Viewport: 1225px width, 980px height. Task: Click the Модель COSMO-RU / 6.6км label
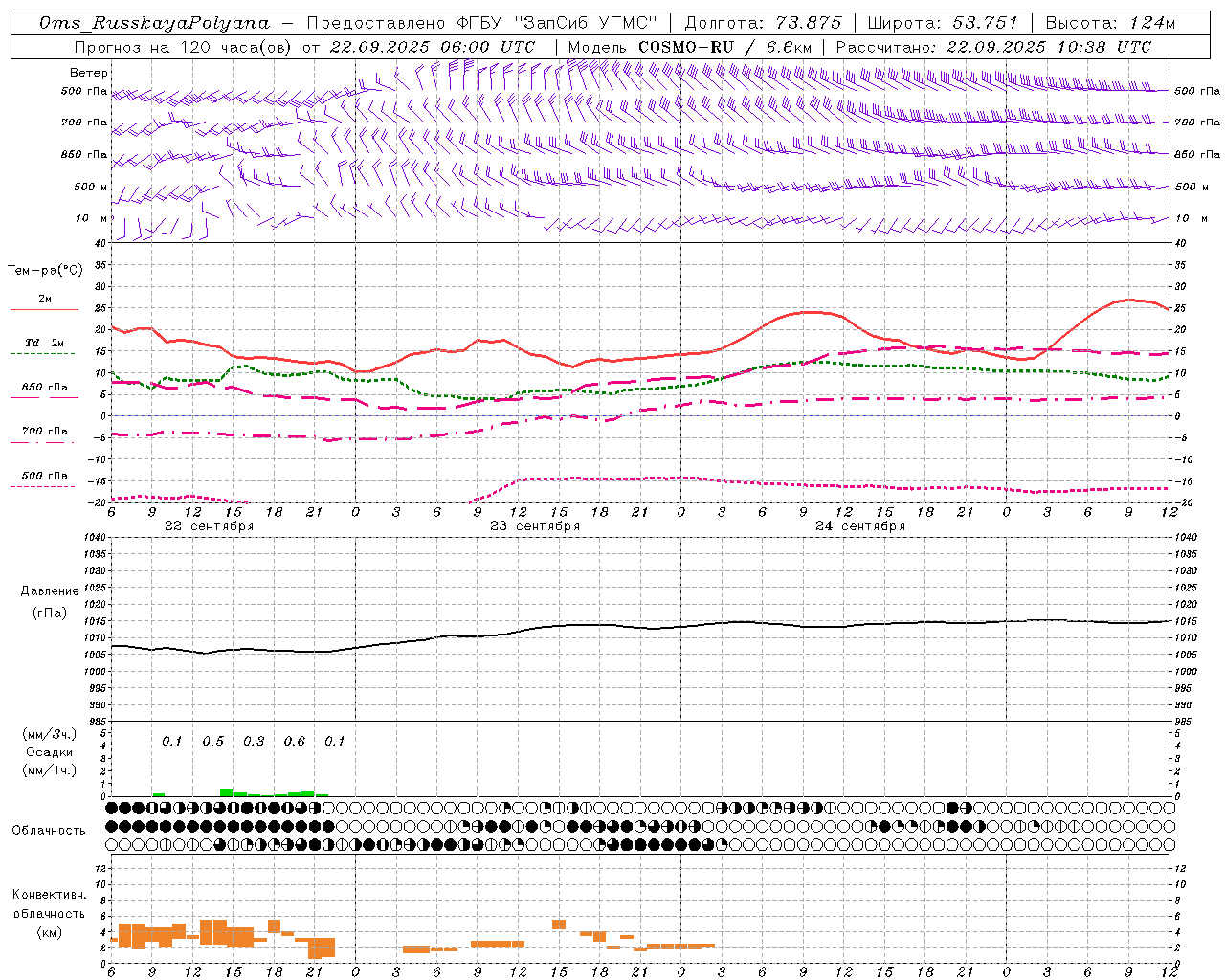pos(689,47)
